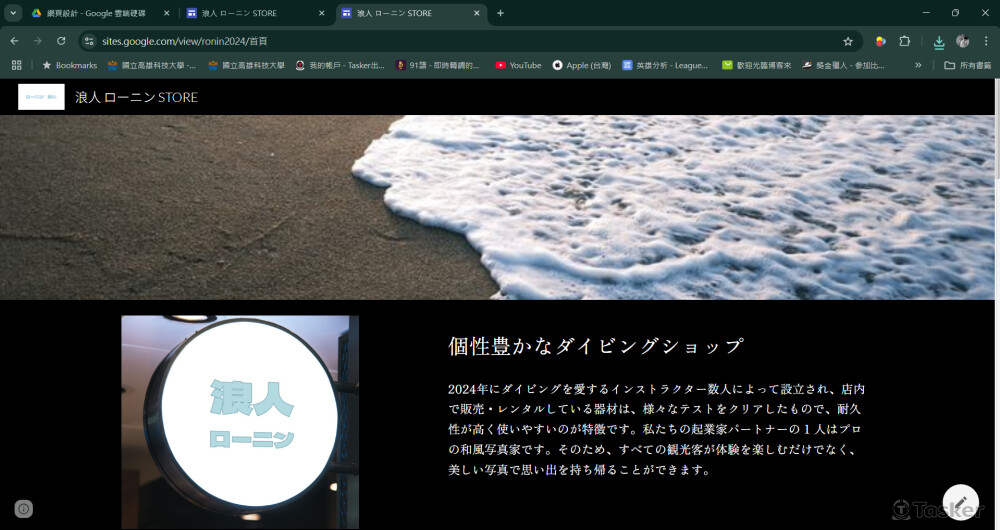Expand the tab search dropdown arrow
This screenshot has height=530, width=1000.
[13, 13]
